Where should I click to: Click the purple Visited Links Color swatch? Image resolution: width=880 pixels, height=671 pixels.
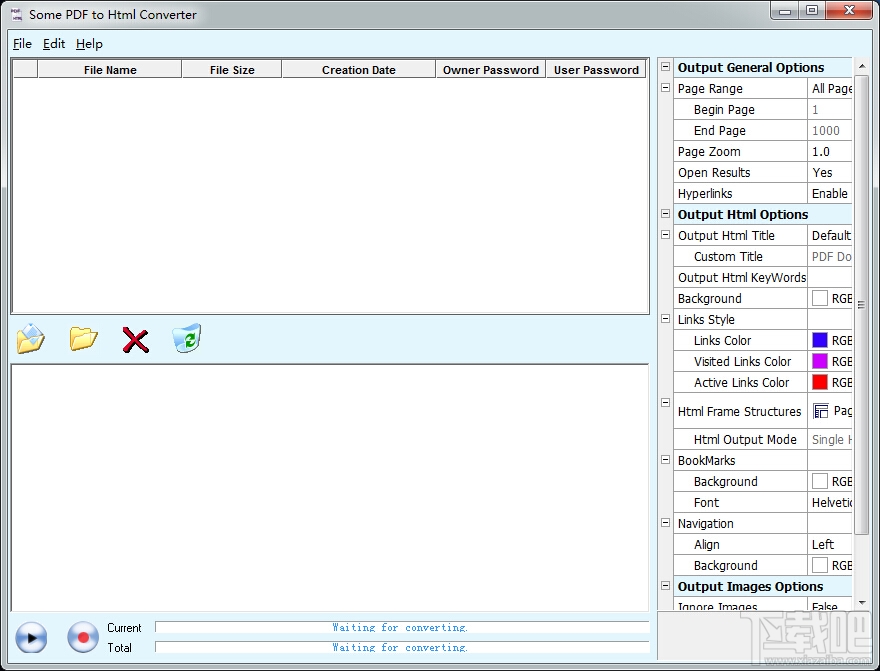(x=820, y=361)
